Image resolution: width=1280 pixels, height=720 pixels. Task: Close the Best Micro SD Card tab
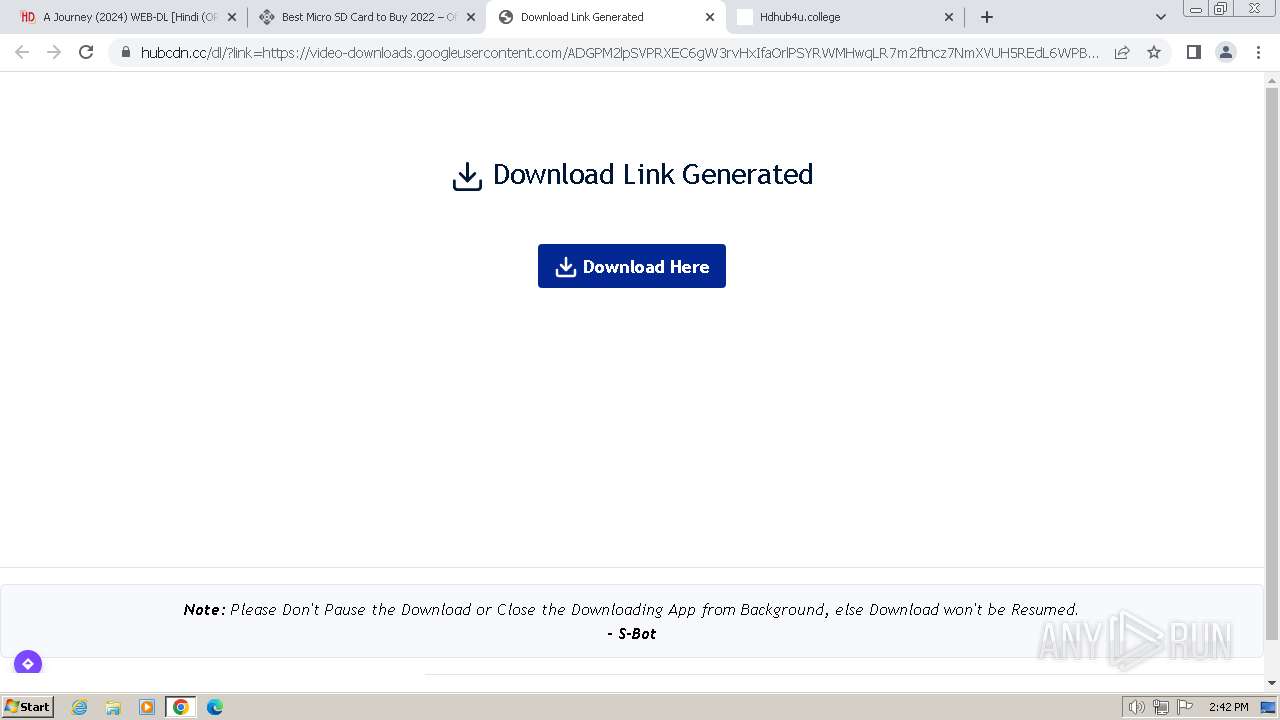(471, 17)
